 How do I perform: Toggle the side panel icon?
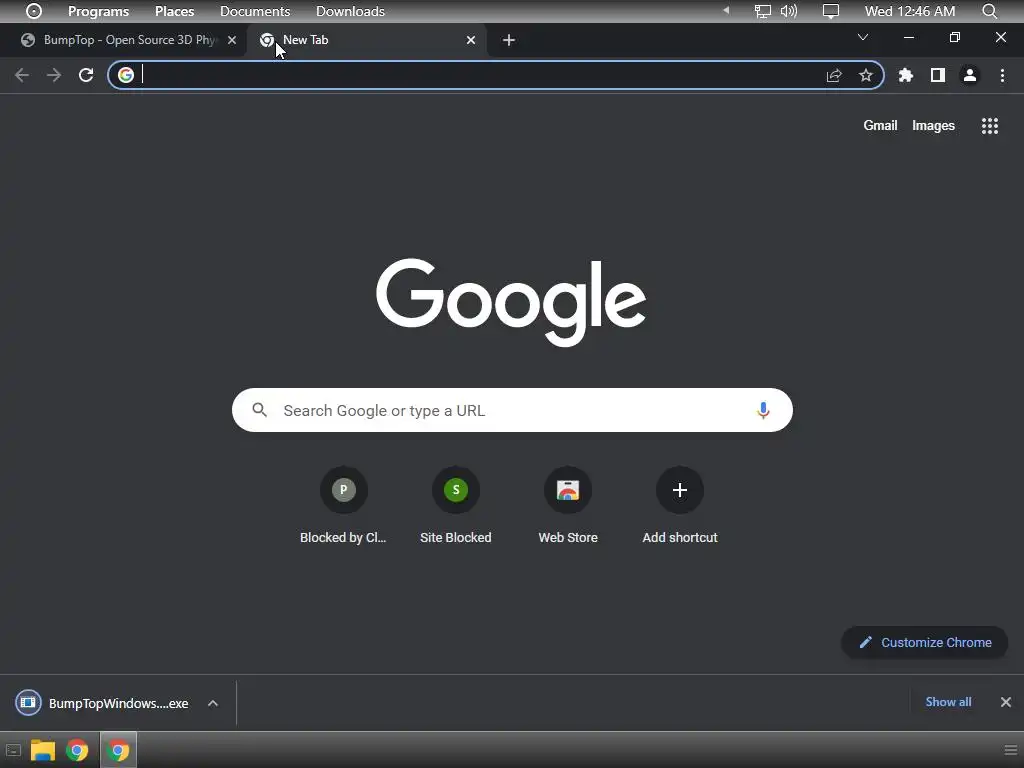938,75
